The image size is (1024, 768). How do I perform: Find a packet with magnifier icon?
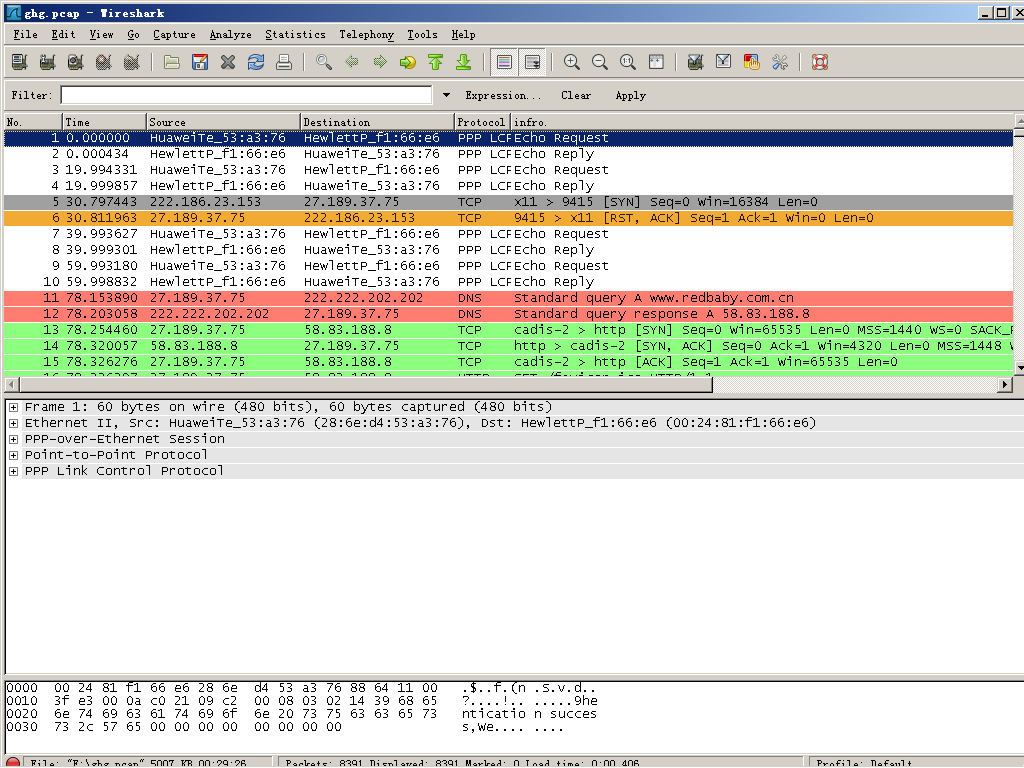tap(324, 62)
